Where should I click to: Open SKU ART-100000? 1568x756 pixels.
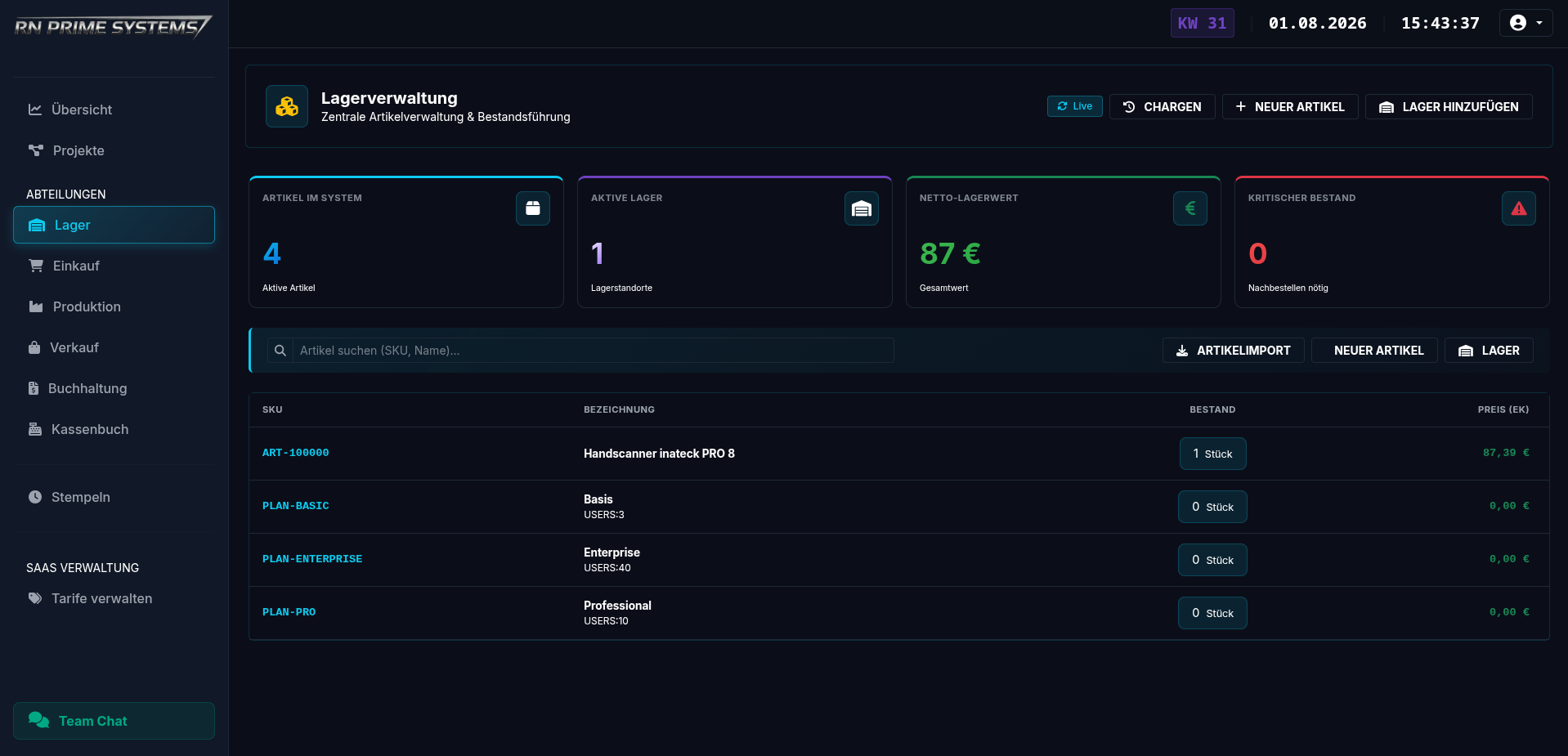pyautogui.click(x=295, y=453)
